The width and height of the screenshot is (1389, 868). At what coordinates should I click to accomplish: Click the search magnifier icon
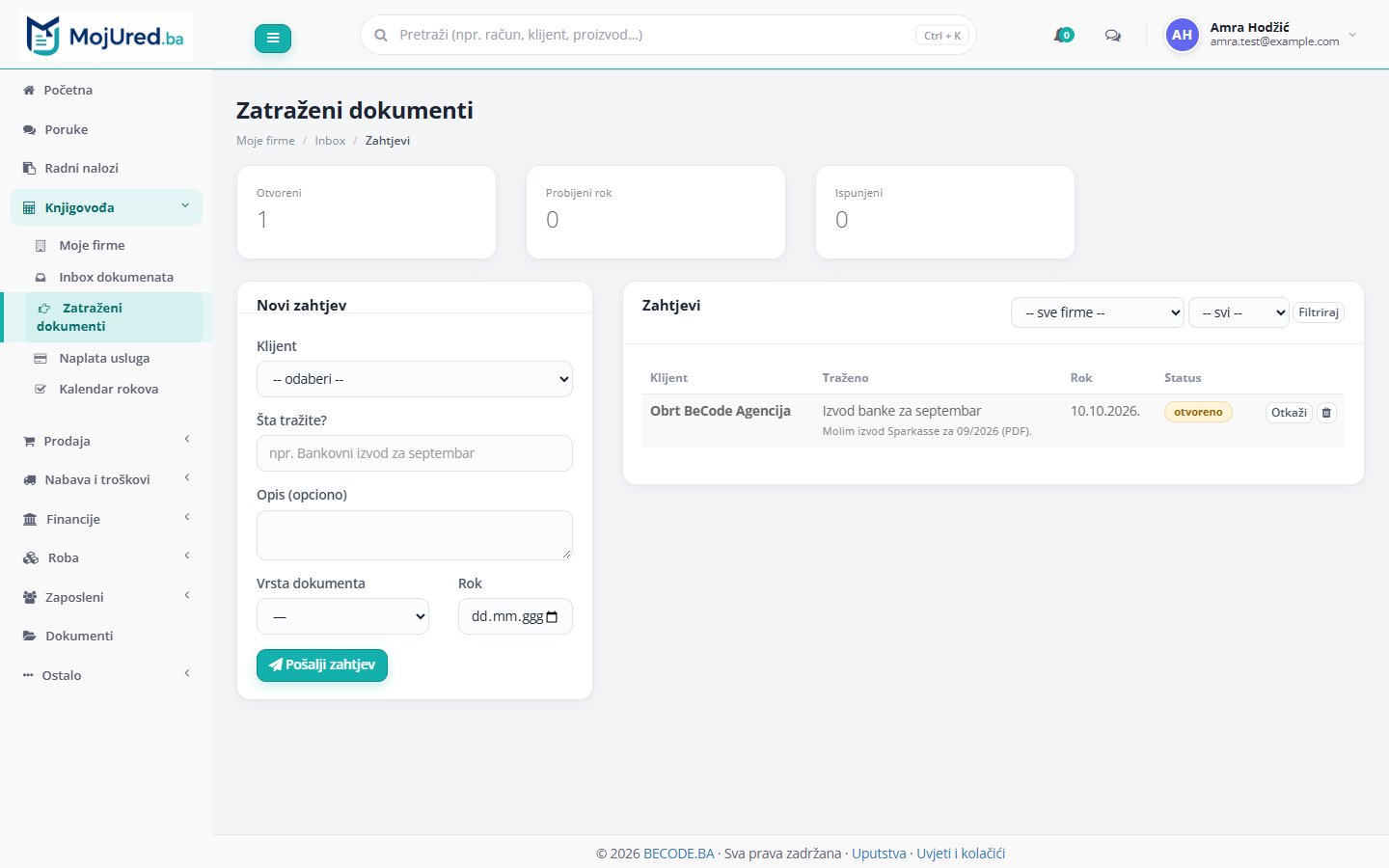[381, 35]
